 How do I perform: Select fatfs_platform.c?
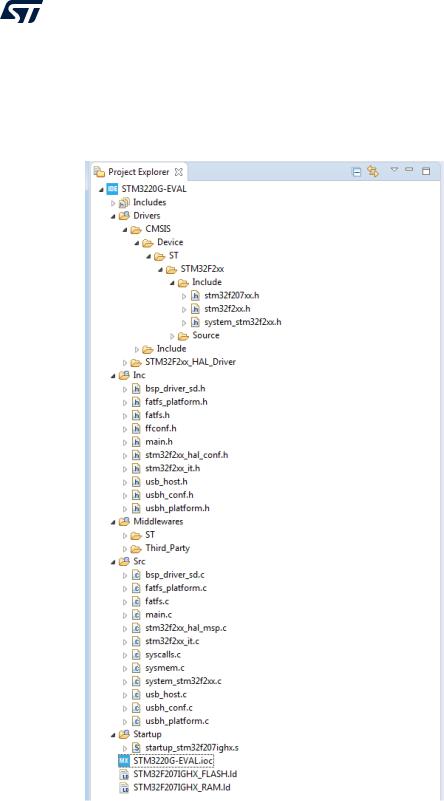click(176, 588)
